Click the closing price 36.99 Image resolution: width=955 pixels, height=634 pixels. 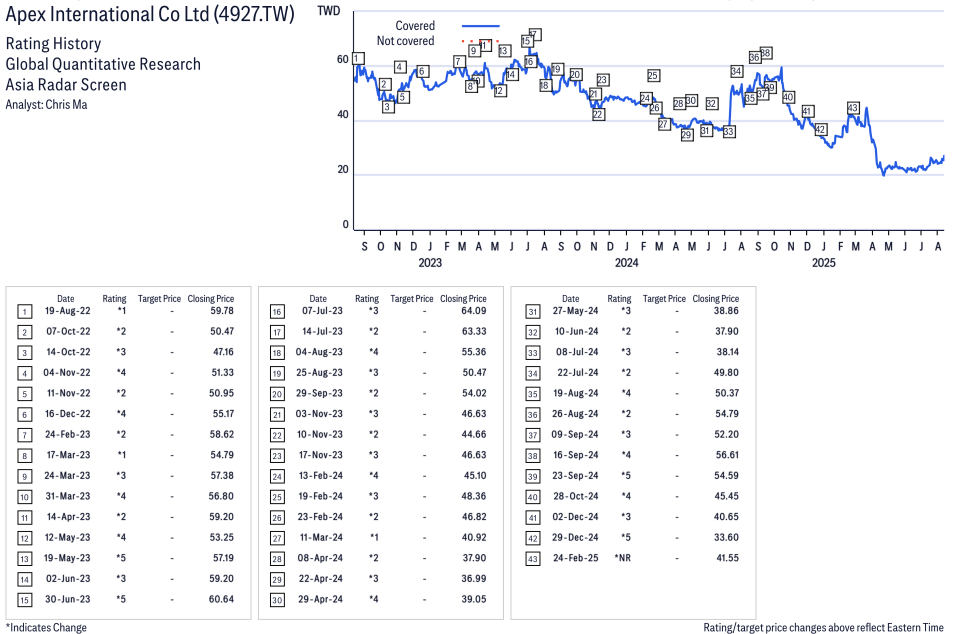[x=474, y=579]
